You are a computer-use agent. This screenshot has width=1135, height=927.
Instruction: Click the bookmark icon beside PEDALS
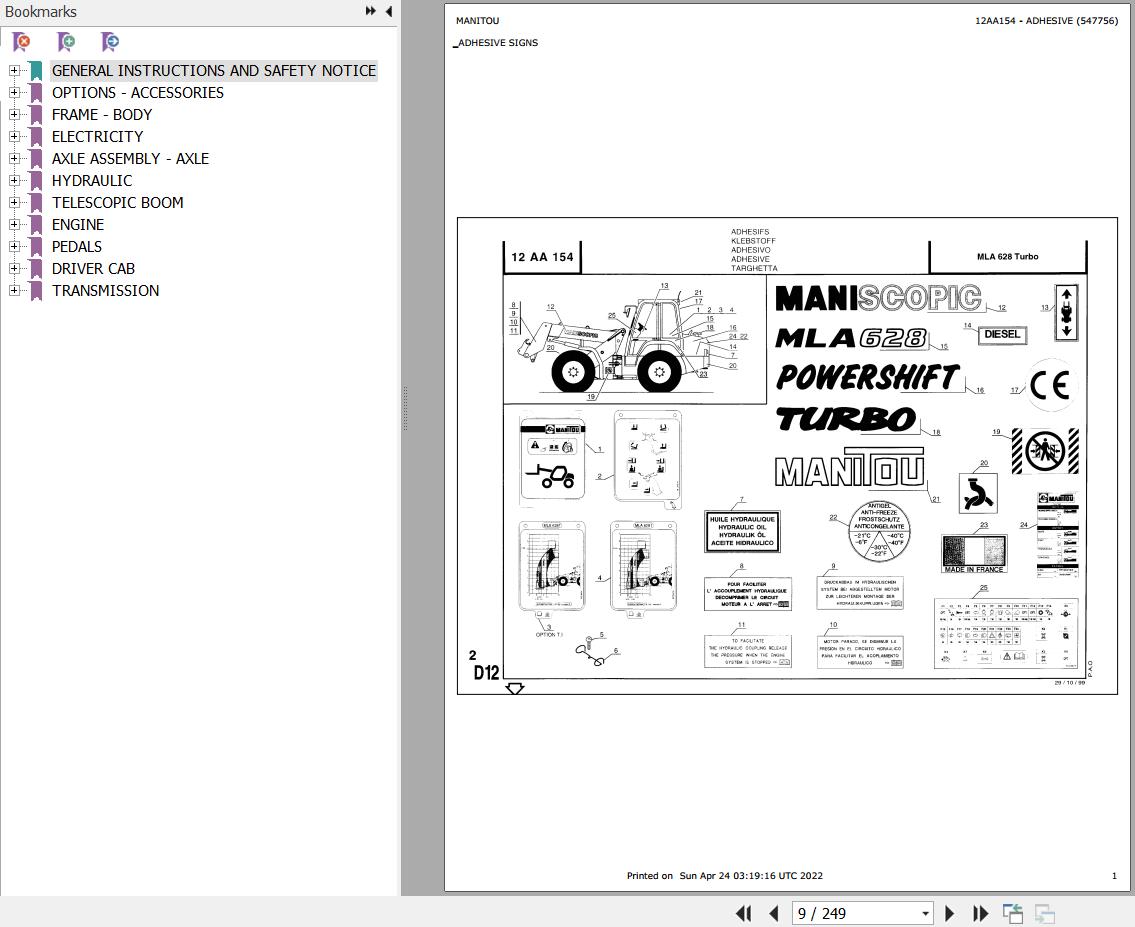[35, 247]
